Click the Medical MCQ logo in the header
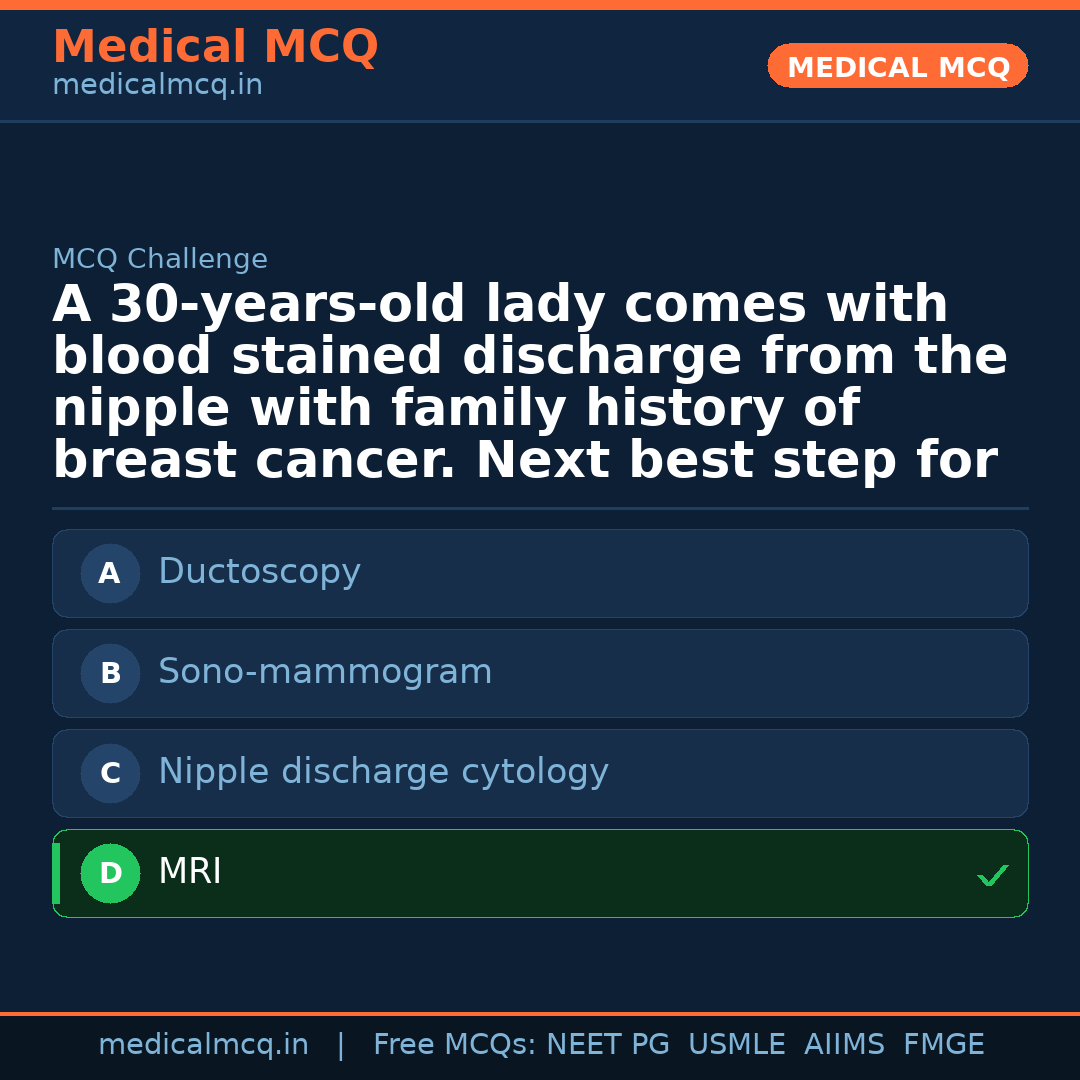This screenshot has width=1080, height=1080. pos(215,47)
